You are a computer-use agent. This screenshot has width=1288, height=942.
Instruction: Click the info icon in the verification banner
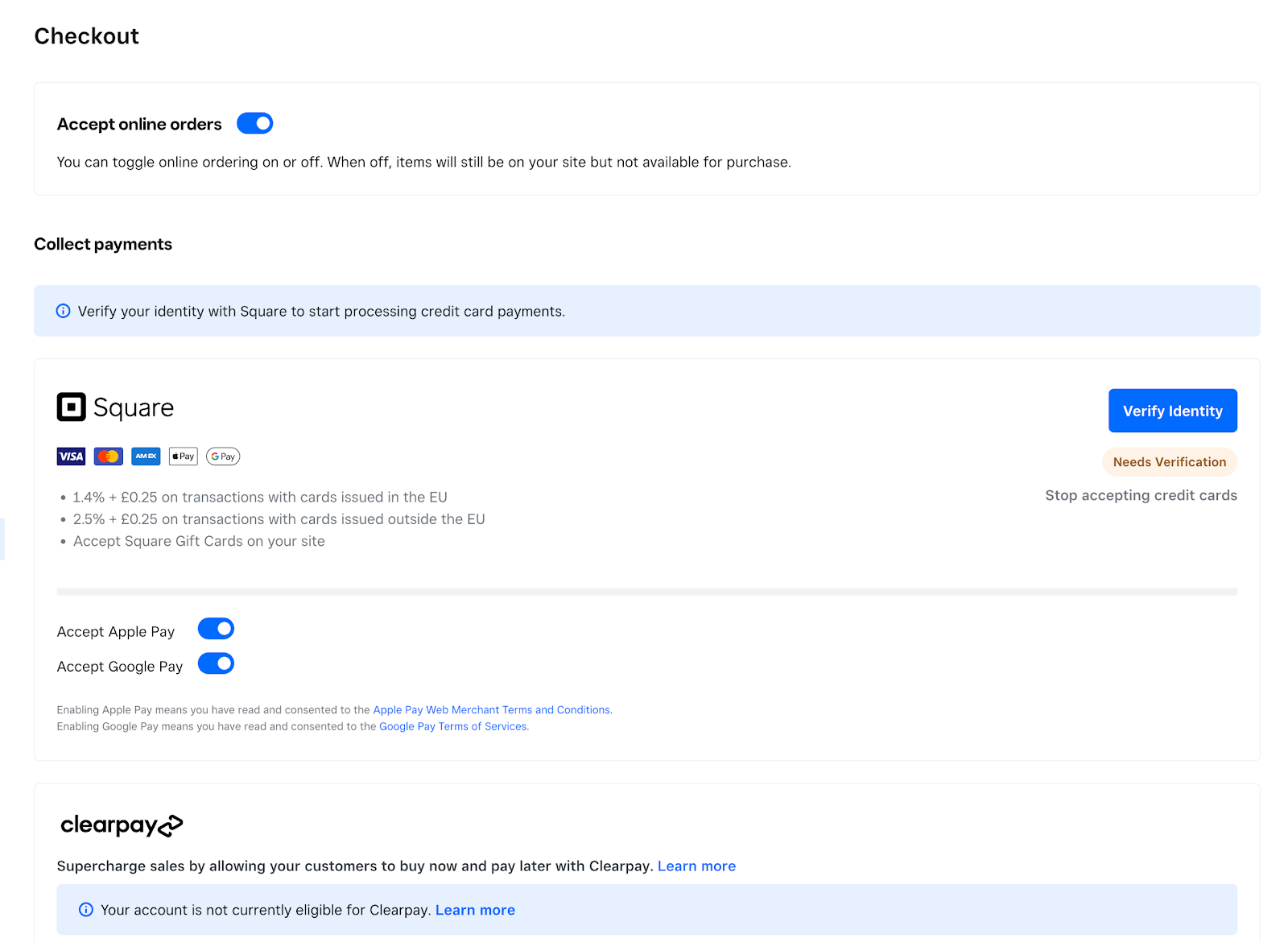tap(63, 311)
